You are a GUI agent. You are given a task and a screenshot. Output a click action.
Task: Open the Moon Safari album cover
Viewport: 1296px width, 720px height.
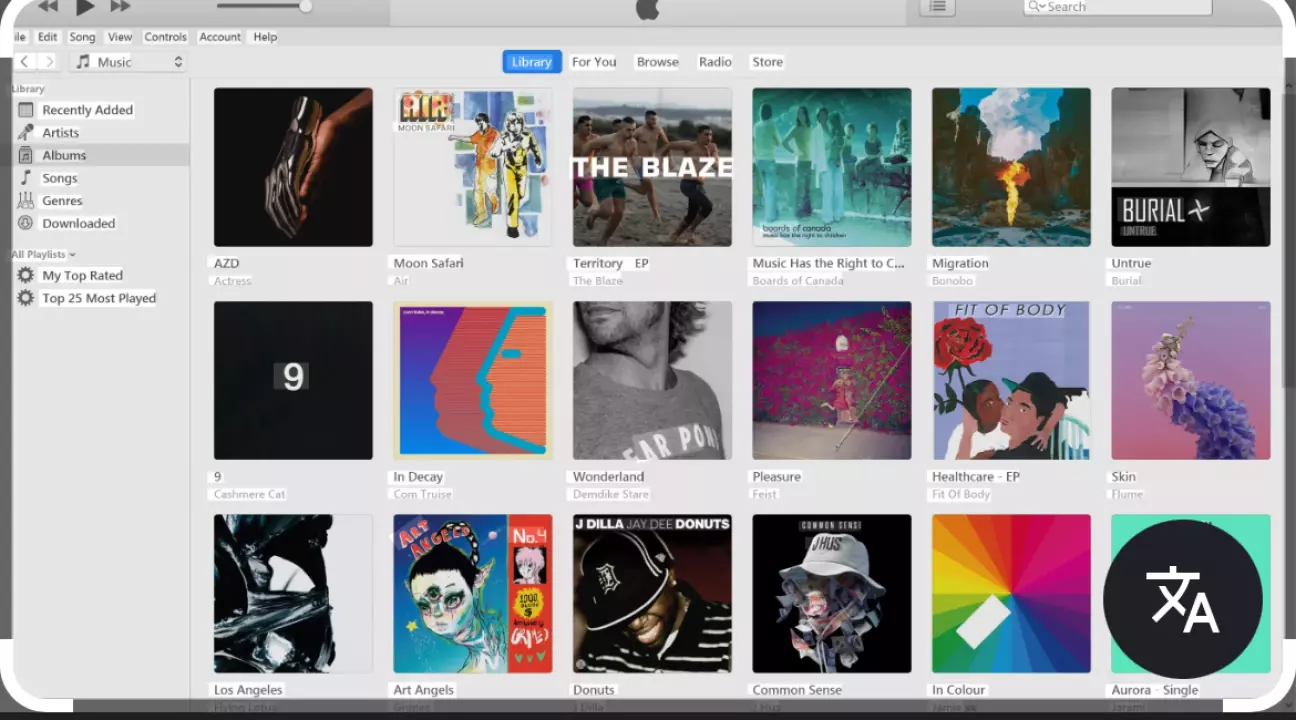pos(472,167)
